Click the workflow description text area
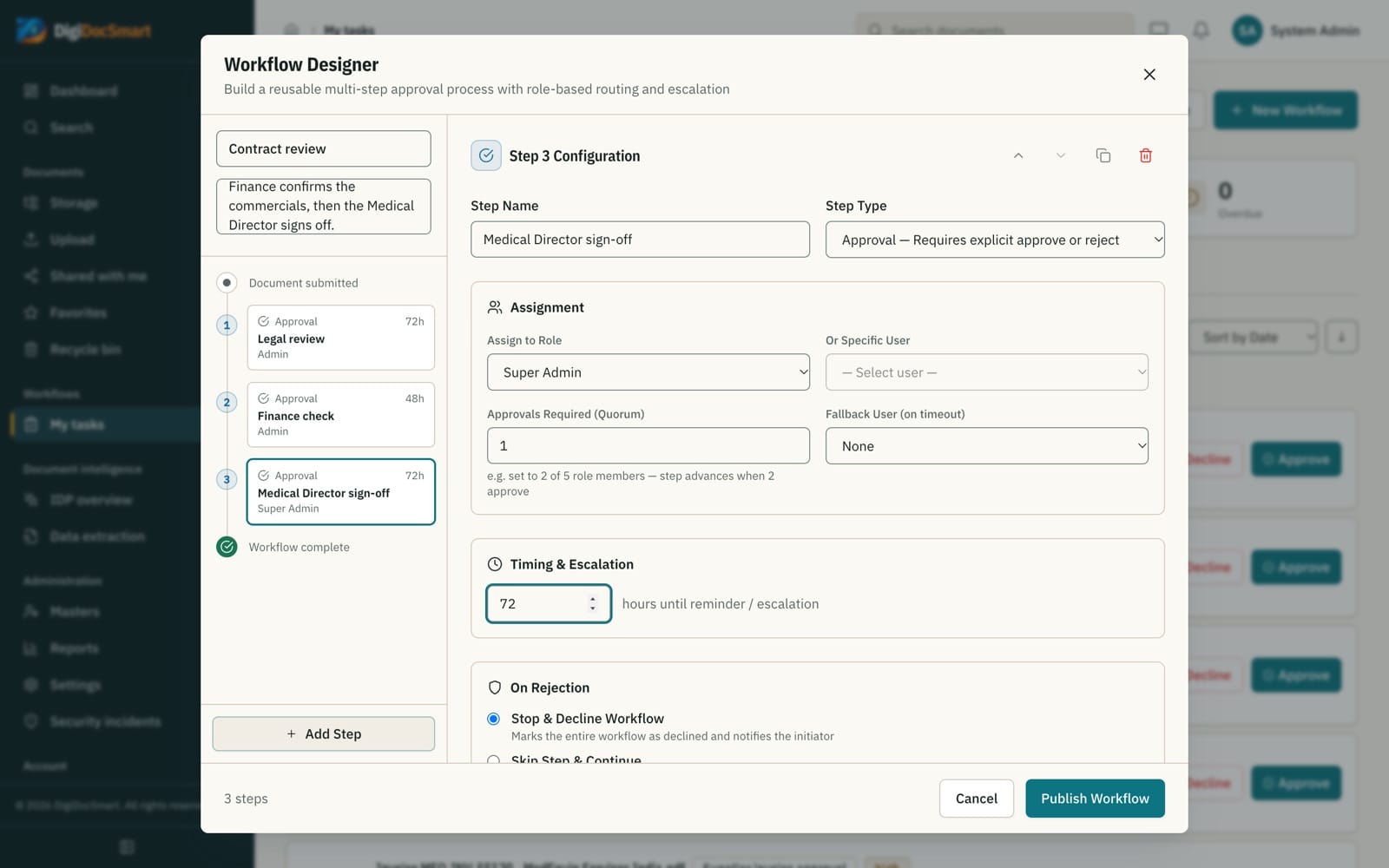The width and height of the screenshot is (1389, 868). [324, 207]
